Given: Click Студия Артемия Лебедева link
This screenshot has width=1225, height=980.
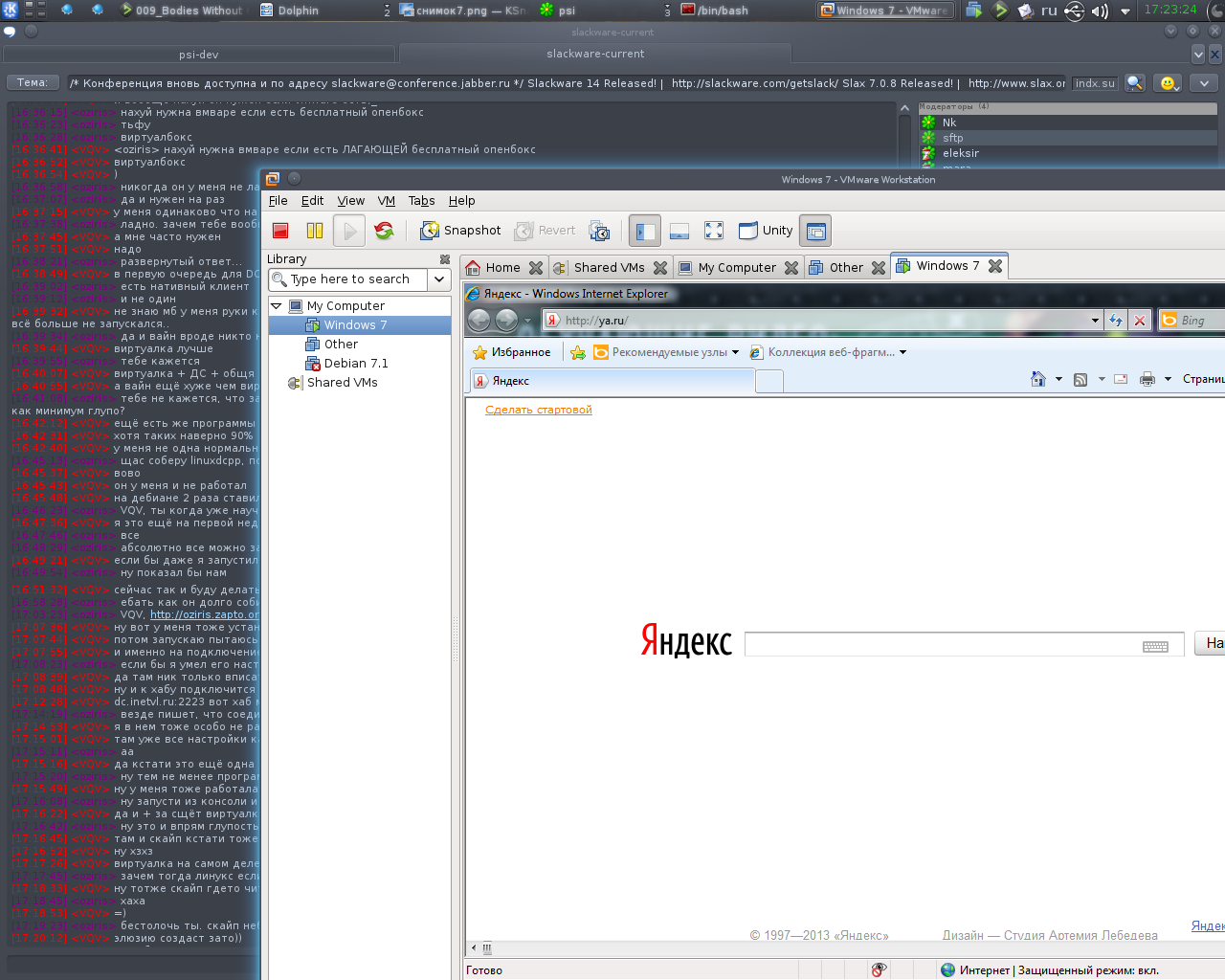Looking at the screenshot, I should point(1080,936).
